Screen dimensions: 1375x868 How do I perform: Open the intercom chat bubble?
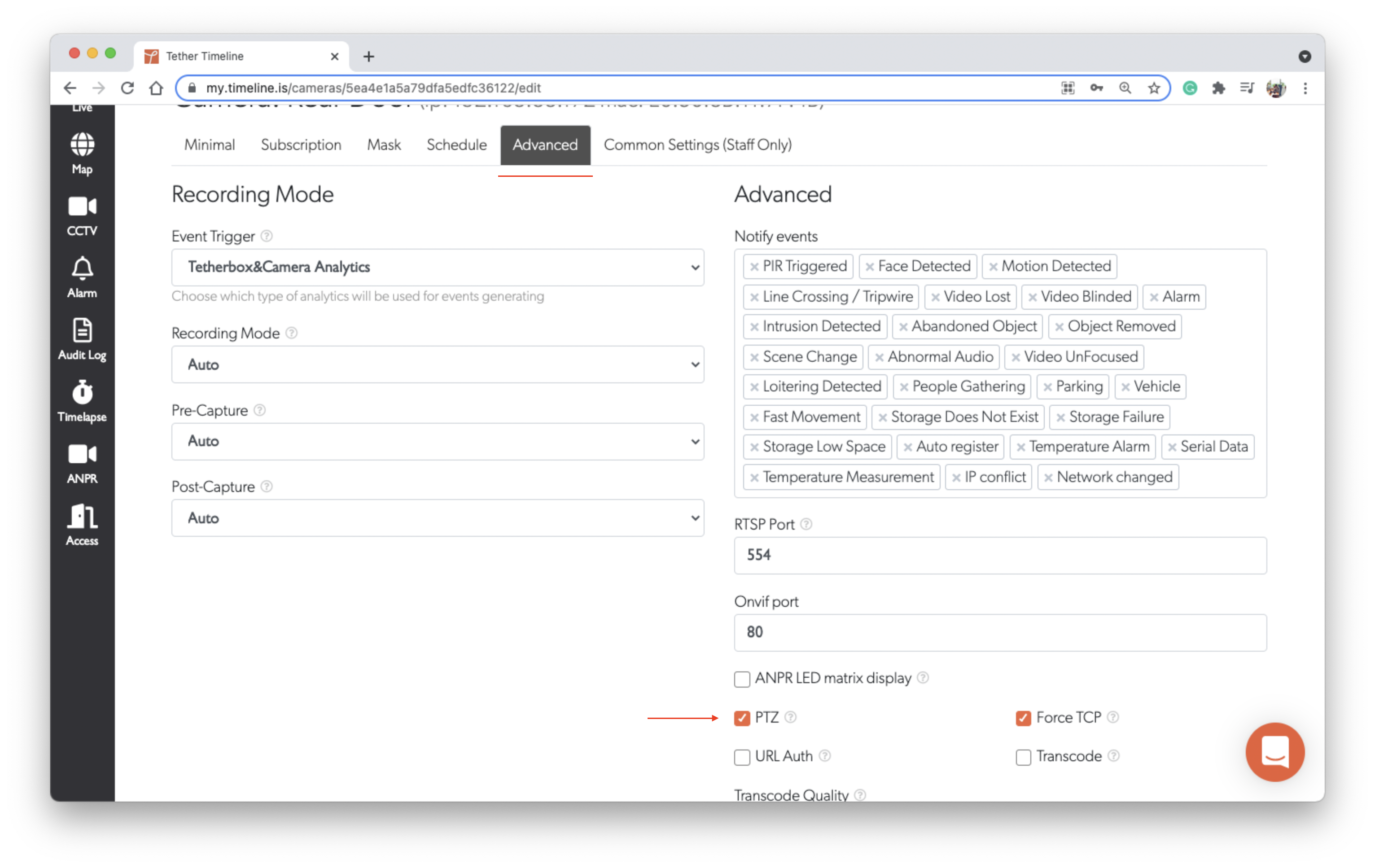pyautogui.click(x=1275, y=752)
